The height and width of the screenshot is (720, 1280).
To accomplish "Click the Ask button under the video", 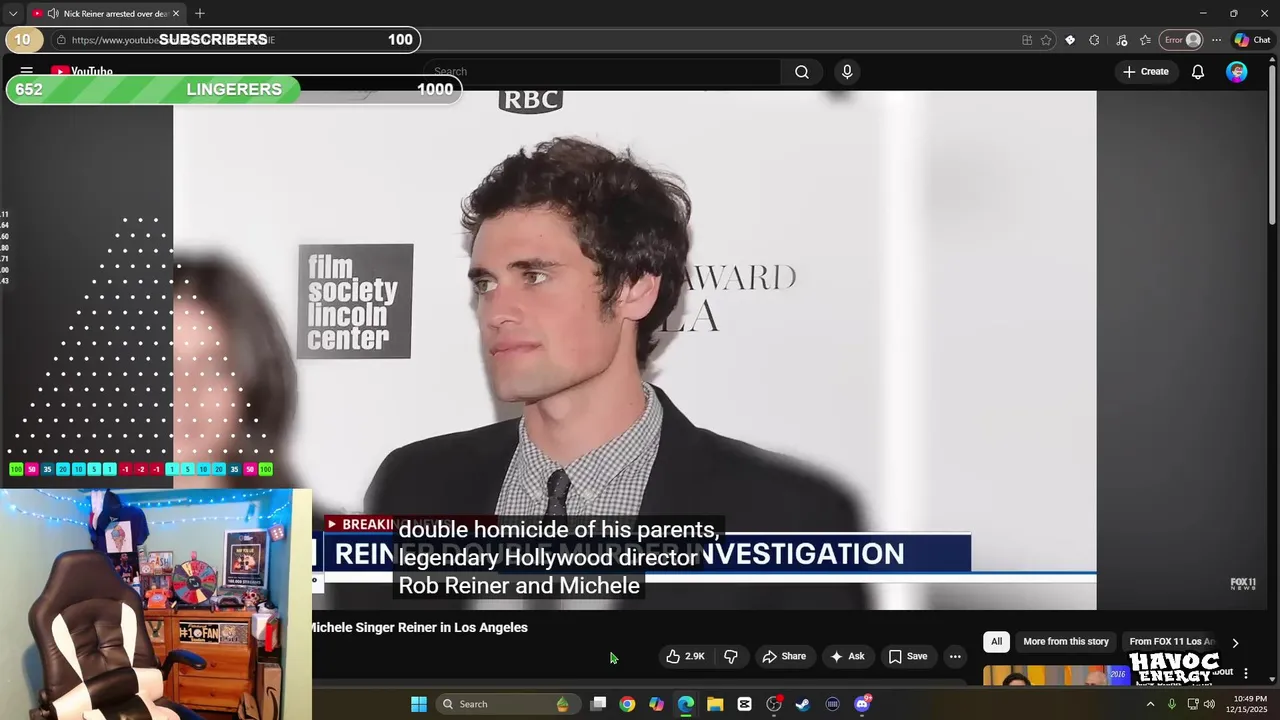I will pos(848,656).
